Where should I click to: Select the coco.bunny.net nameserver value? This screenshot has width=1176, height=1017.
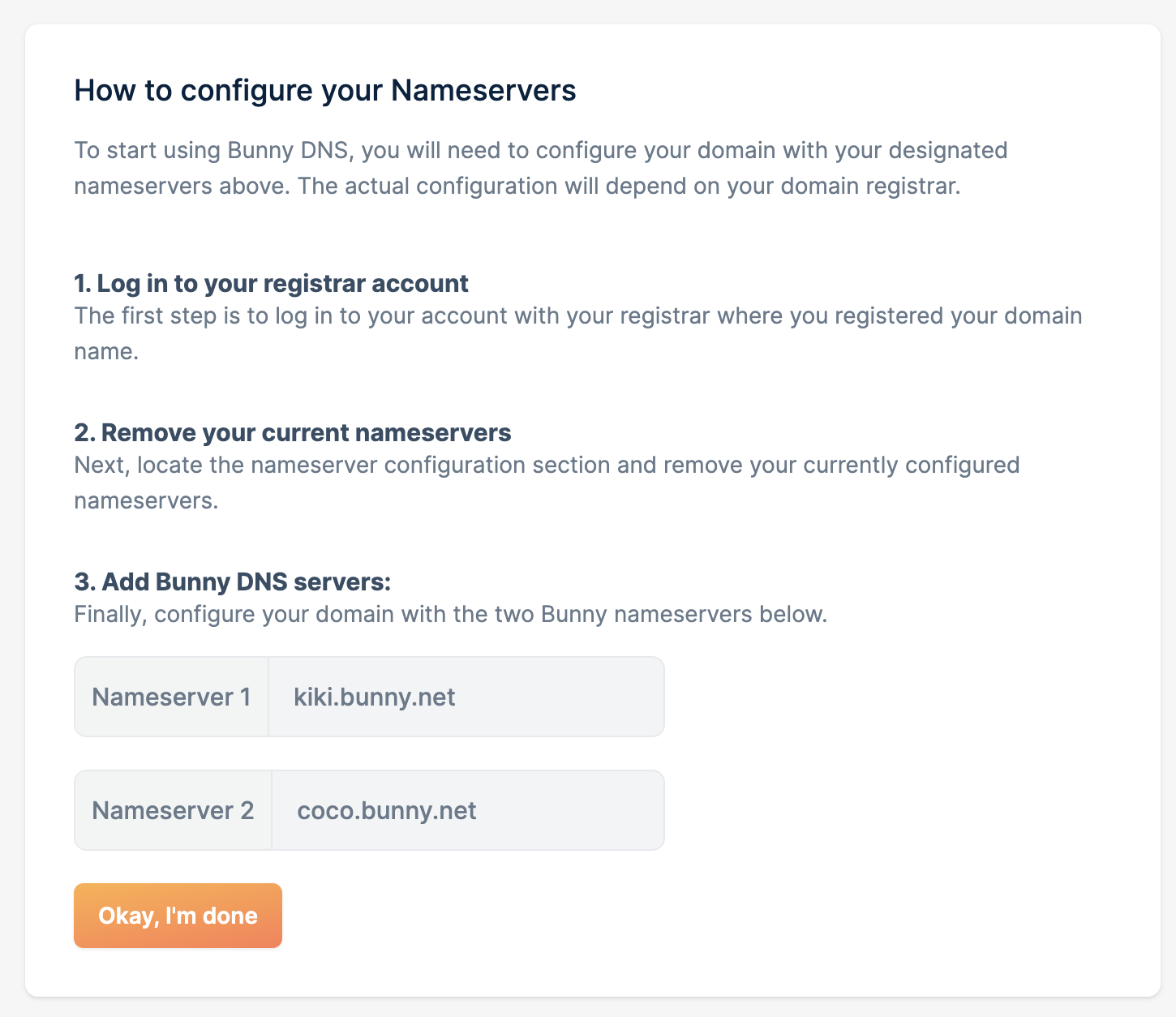[387, 810]
